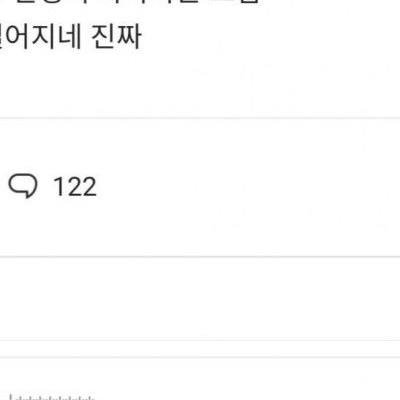The height and width of the screenshot is (400, 400).
Task: Click the blurred text at the page bottom
Action: [x=52, y=398]
